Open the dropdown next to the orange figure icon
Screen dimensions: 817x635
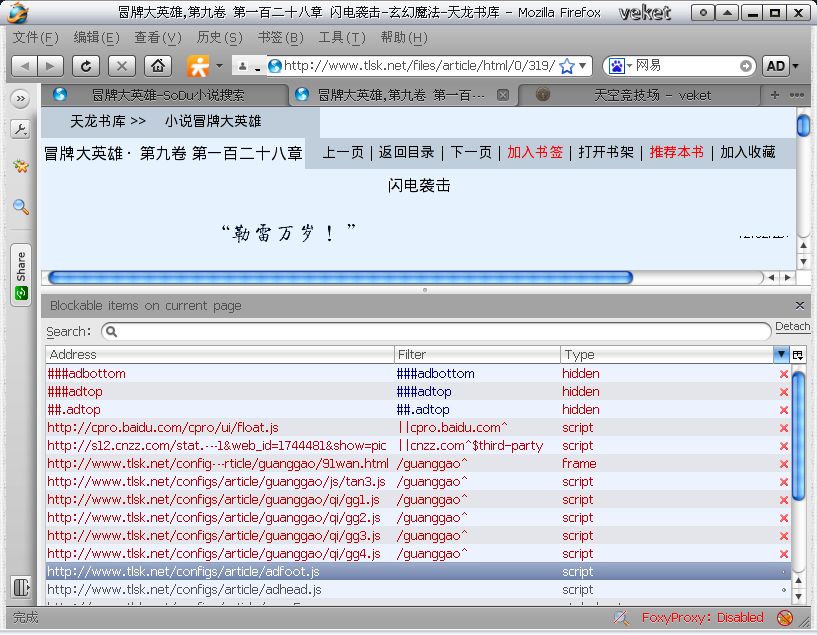(x=219, y=66)
